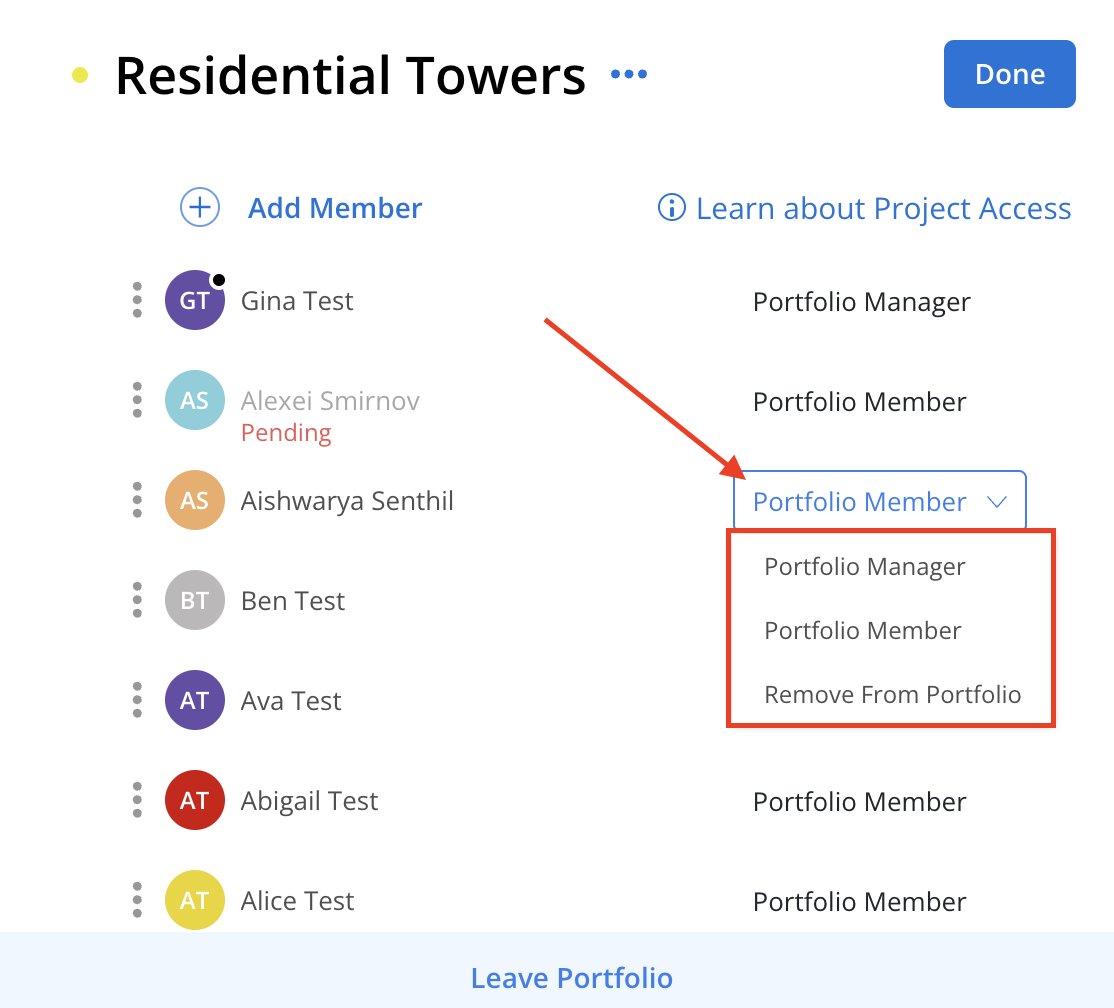Choose Remove From Portfolio option
1114x1008 pixels.
pyautogui.click(x=892, y=694)
